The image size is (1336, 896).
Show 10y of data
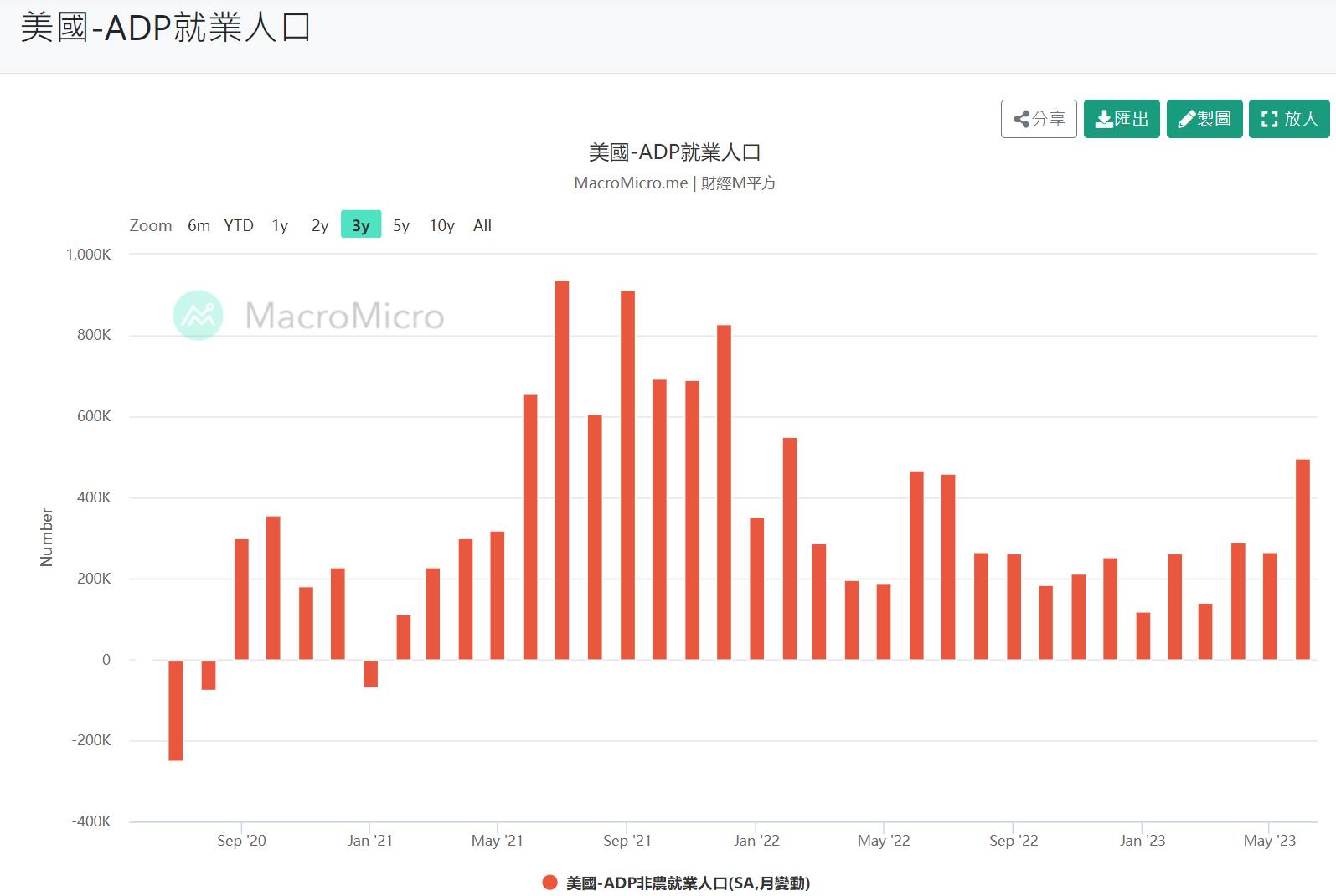coord(441,225)
